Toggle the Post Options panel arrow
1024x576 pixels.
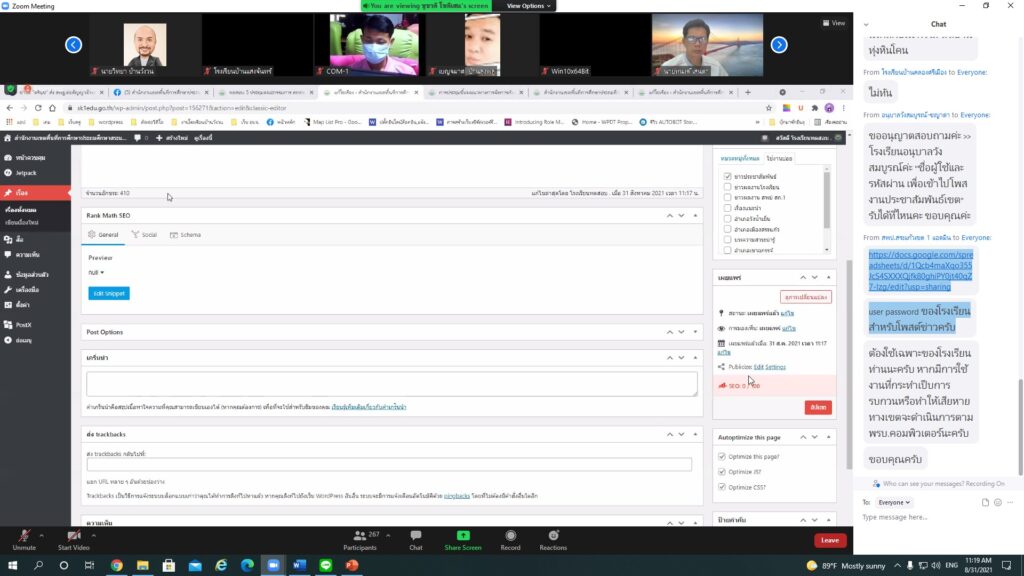click(x=695, y=332)
